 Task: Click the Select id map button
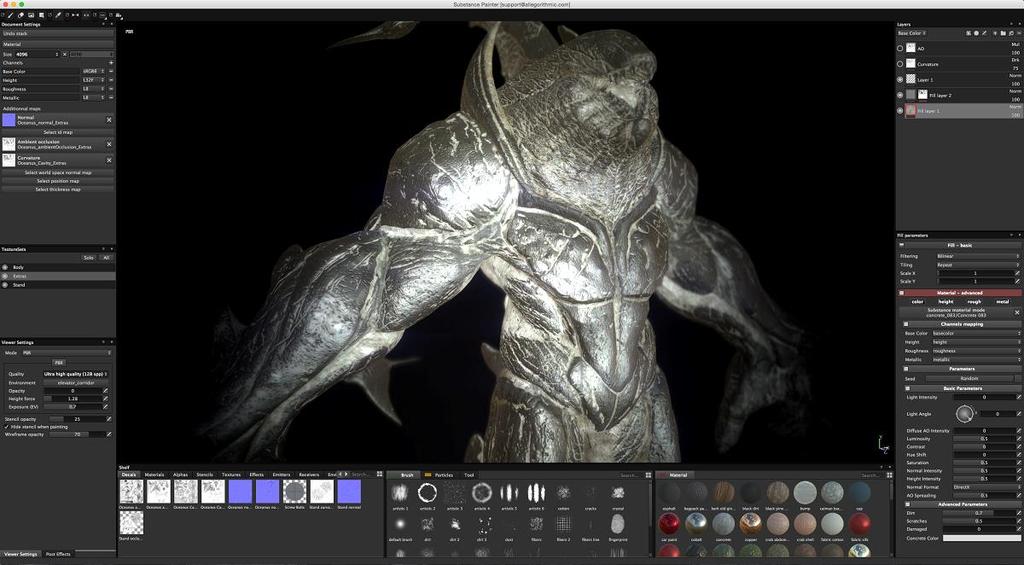click(58, 132)
